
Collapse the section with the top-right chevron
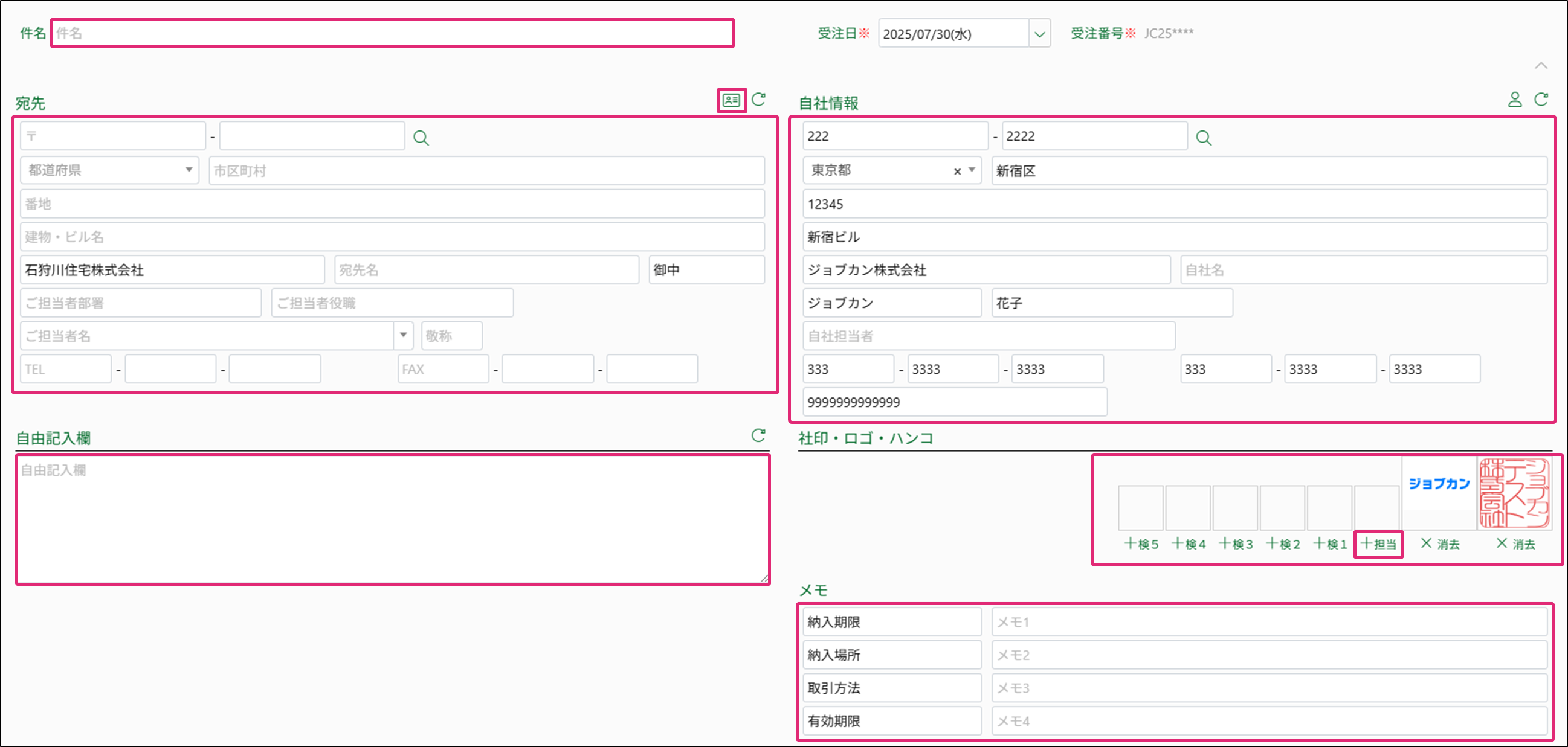pyautogui.click(x=1541, y=66)
